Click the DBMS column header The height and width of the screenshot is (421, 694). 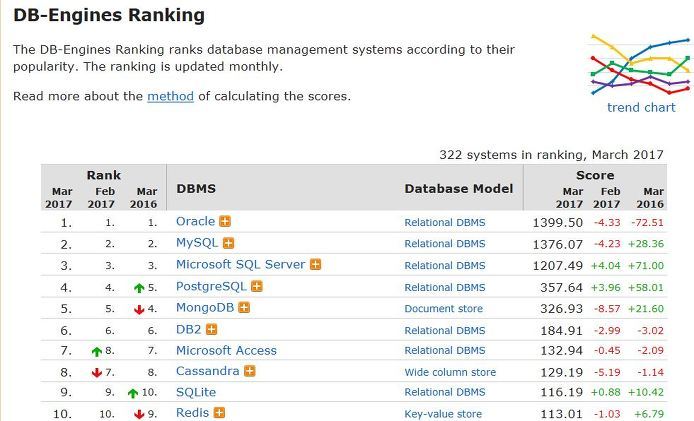point(196,189)
